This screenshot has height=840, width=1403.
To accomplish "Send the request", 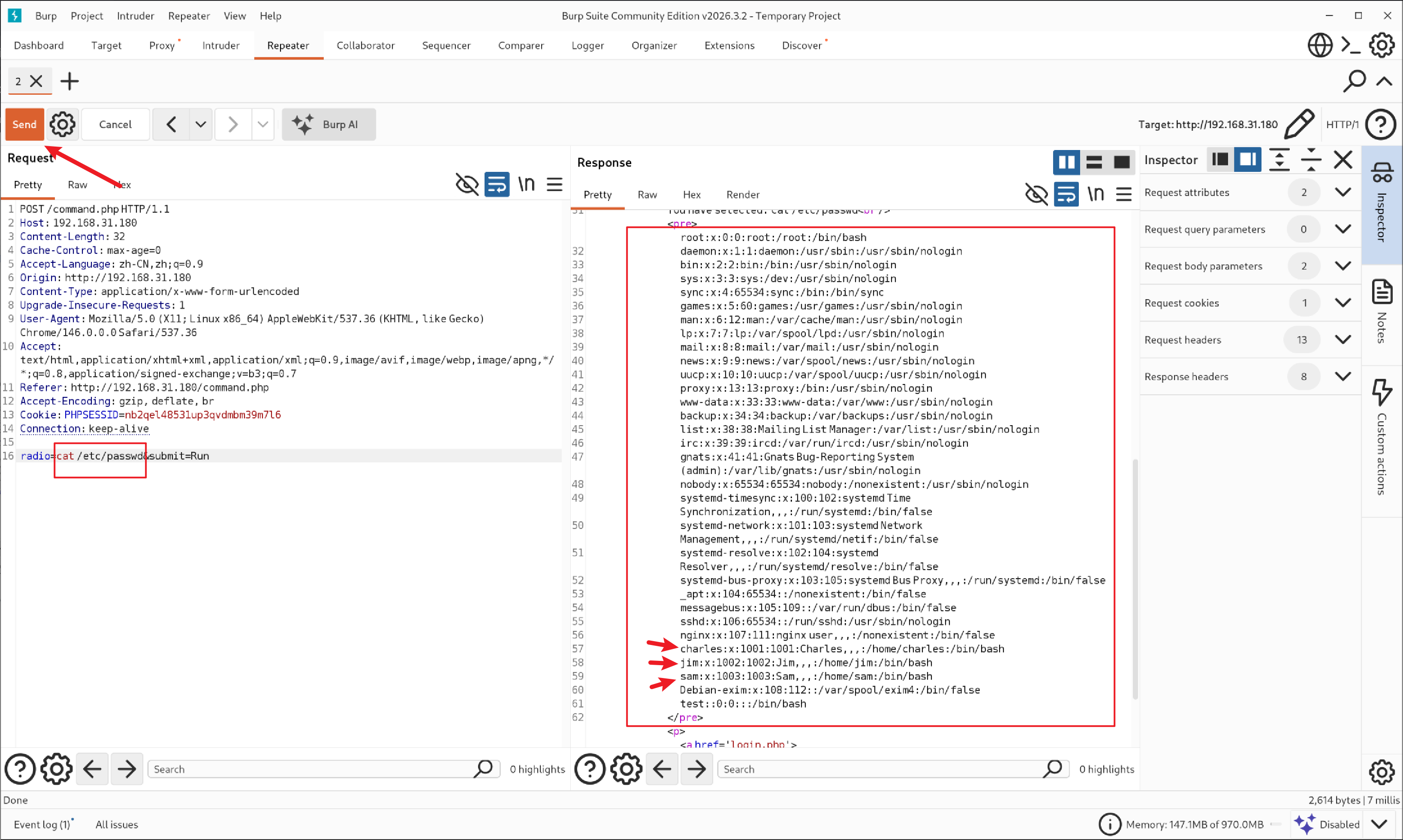I will (24, 125).
